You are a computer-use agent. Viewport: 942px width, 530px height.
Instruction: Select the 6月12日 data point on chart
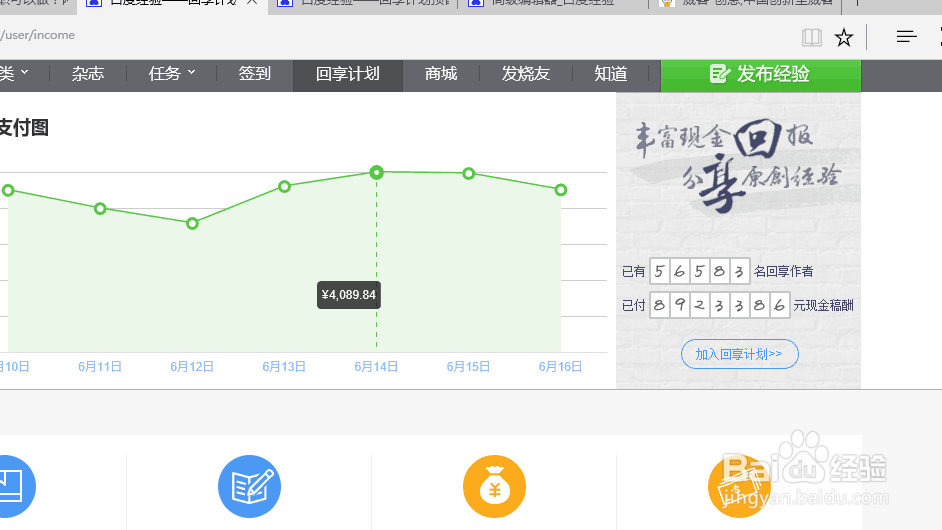192,224
